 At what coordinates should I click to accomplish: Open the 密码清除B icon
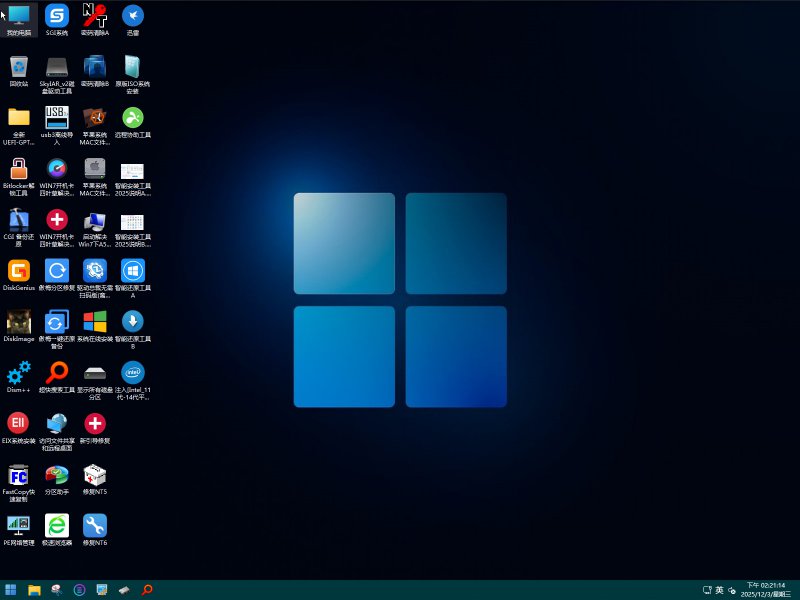coord(95,70)
